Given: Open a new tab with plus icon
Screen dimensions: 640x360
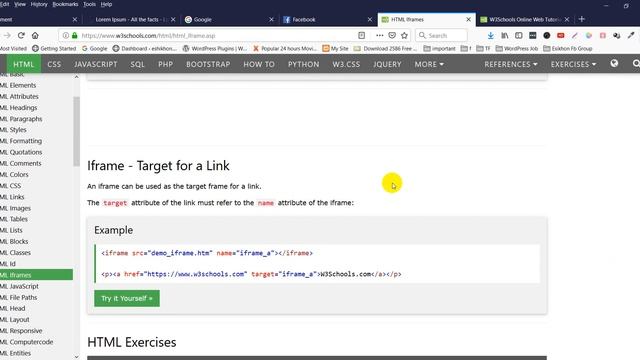Looking at the screenshot, I should pyautogui.click(x=582, y=19).
